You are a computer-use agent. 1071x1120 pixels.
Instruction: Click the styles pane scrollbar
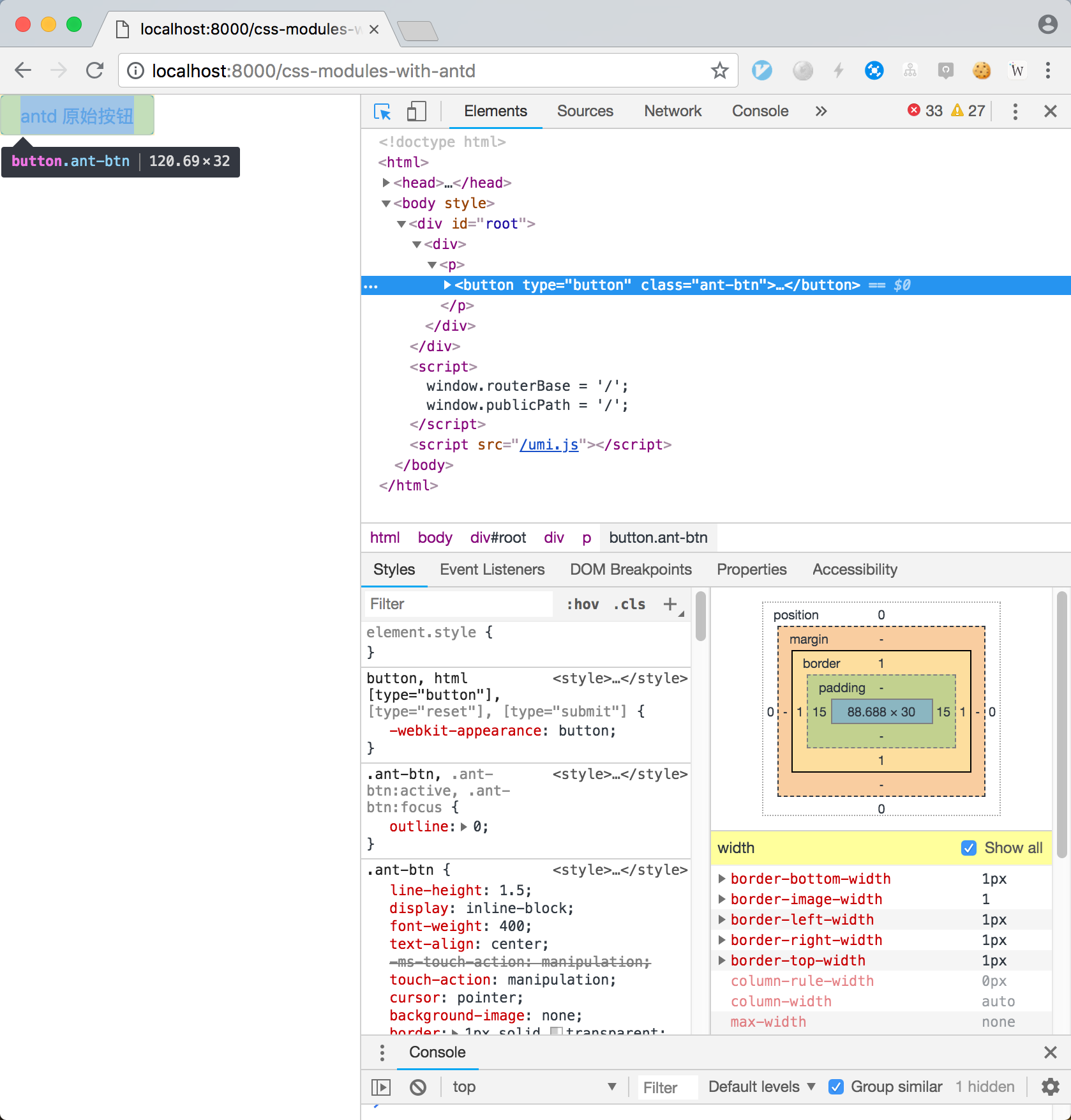pyautogui.click(x=700, y=616)
